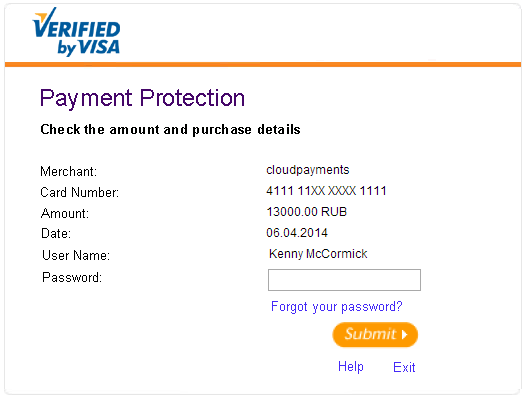The width and height of the screenshot is (526, 399).
Task: Click the Date label
Action: 56,234
